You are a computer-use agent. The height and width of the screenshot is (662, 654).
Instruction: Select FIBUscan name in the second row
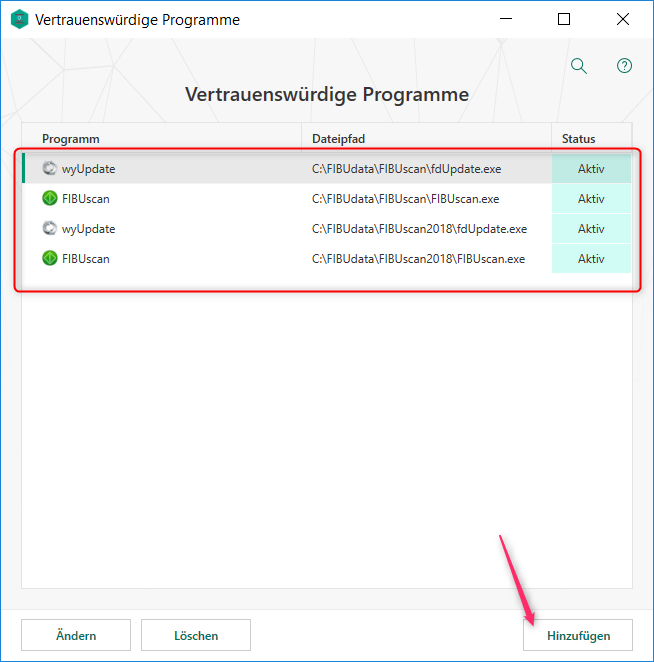86,199
